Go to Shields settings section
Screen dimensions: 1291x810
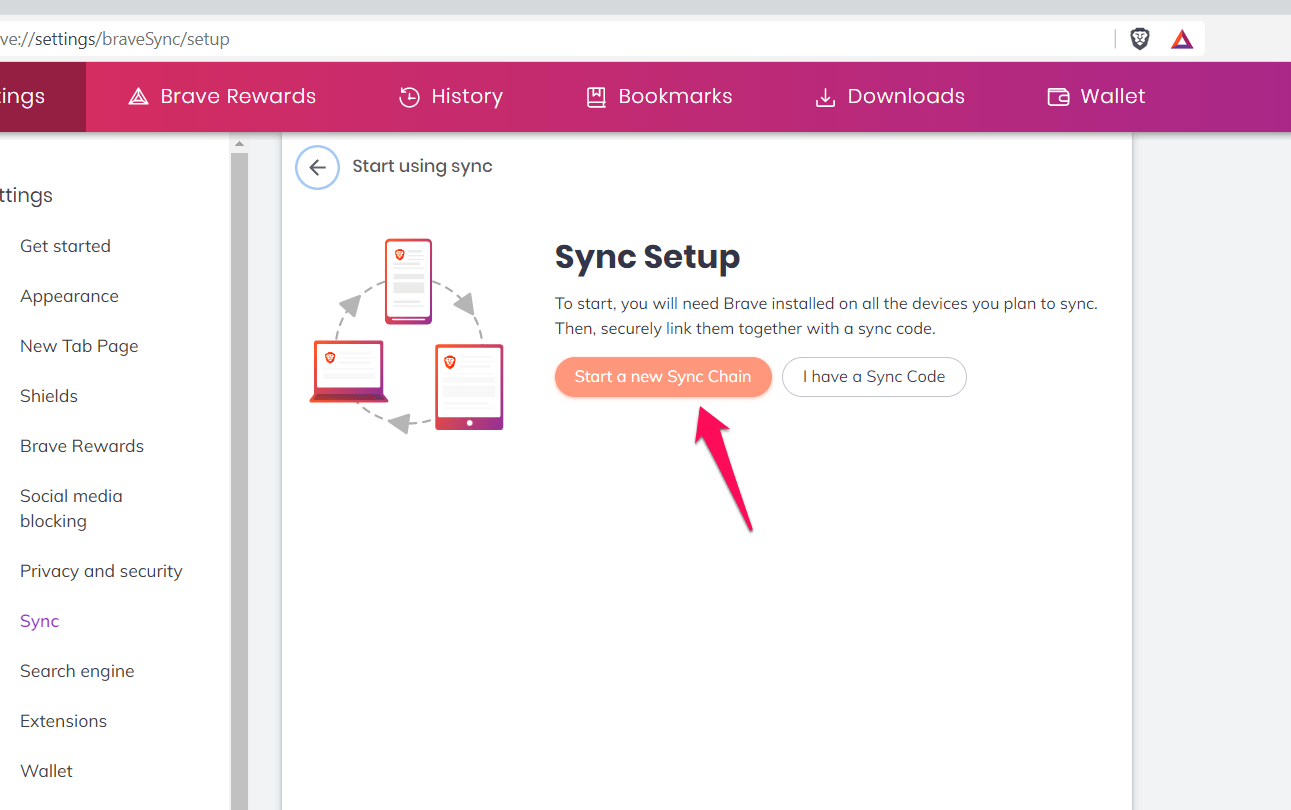(49, 396)
